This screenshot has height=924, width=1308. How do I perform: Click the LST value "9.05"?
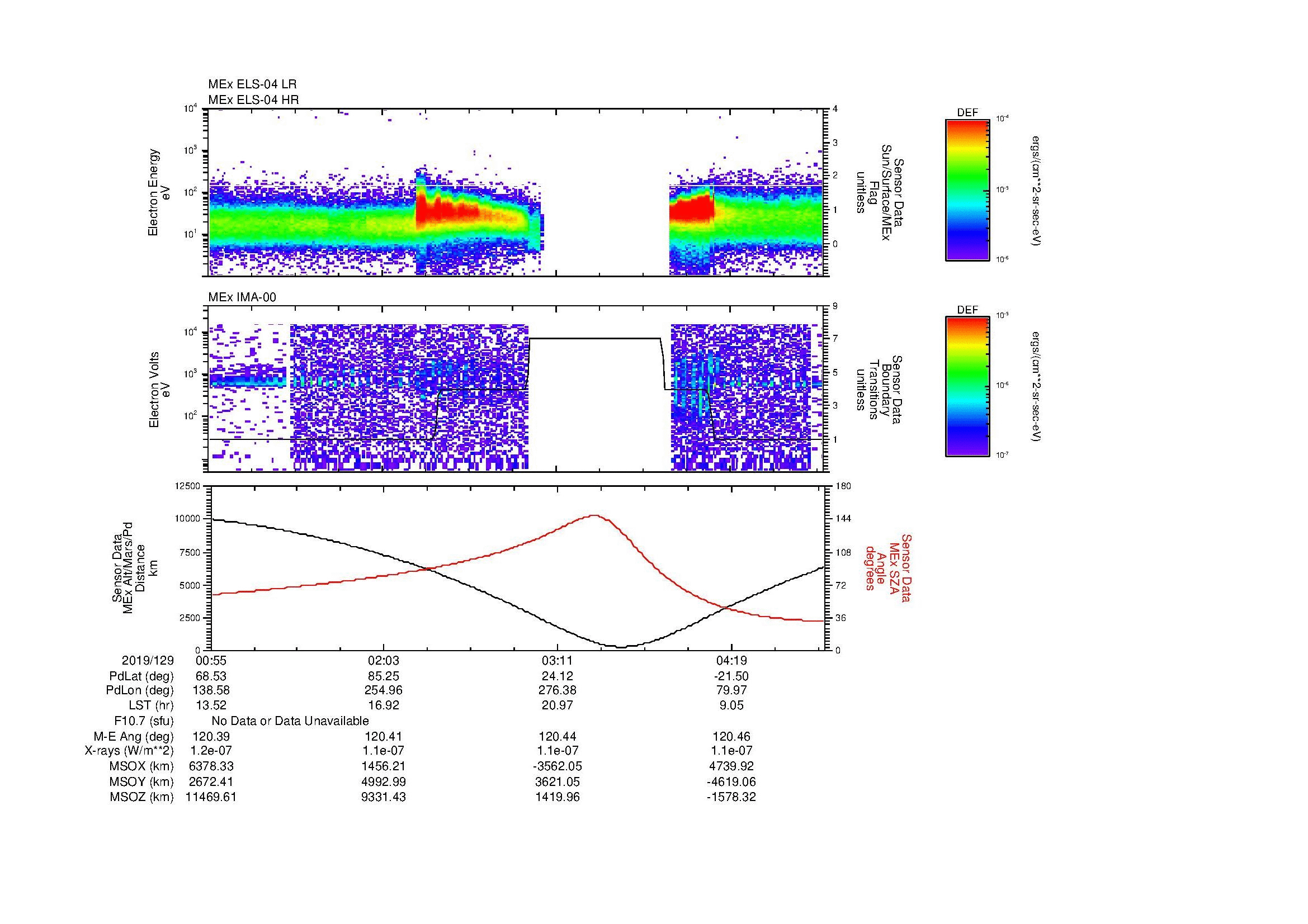731,705
